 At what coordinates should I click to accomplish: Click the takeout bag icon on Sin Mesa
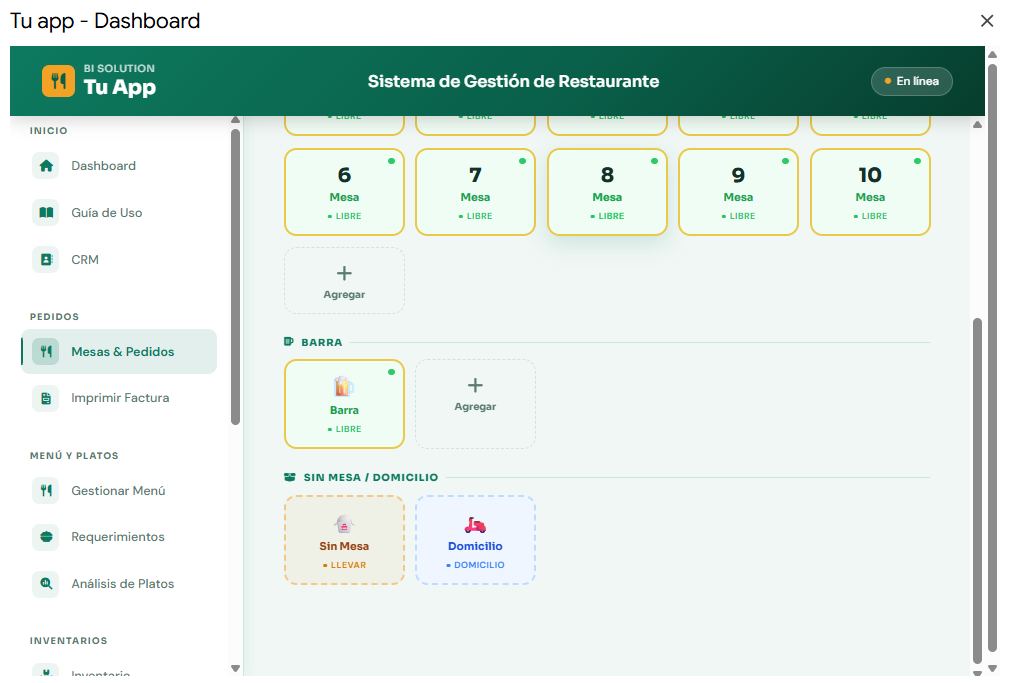[x=344, y=524]
